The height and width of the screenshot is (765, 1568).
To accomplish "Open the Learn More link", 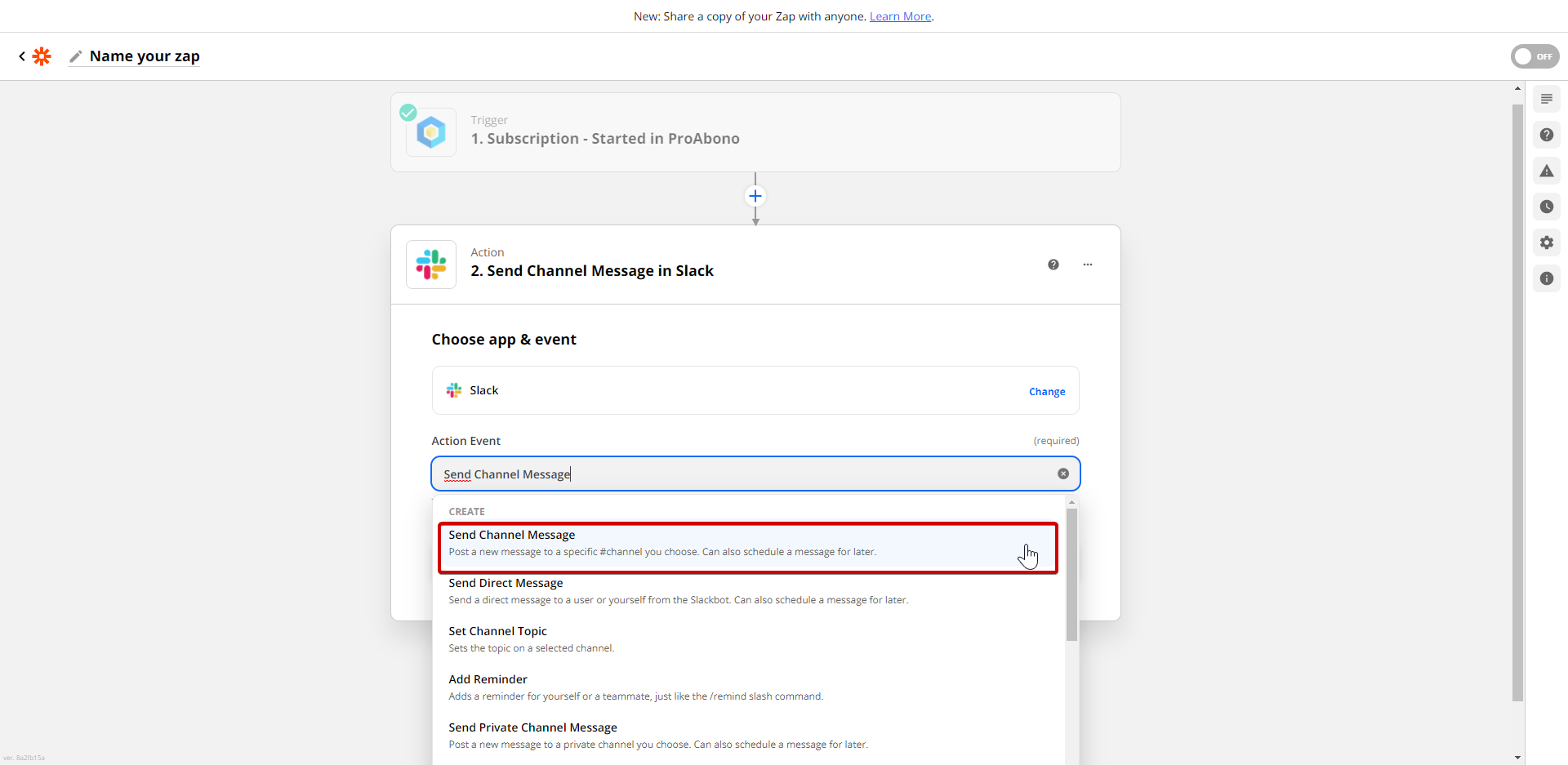I will [900, 16].
